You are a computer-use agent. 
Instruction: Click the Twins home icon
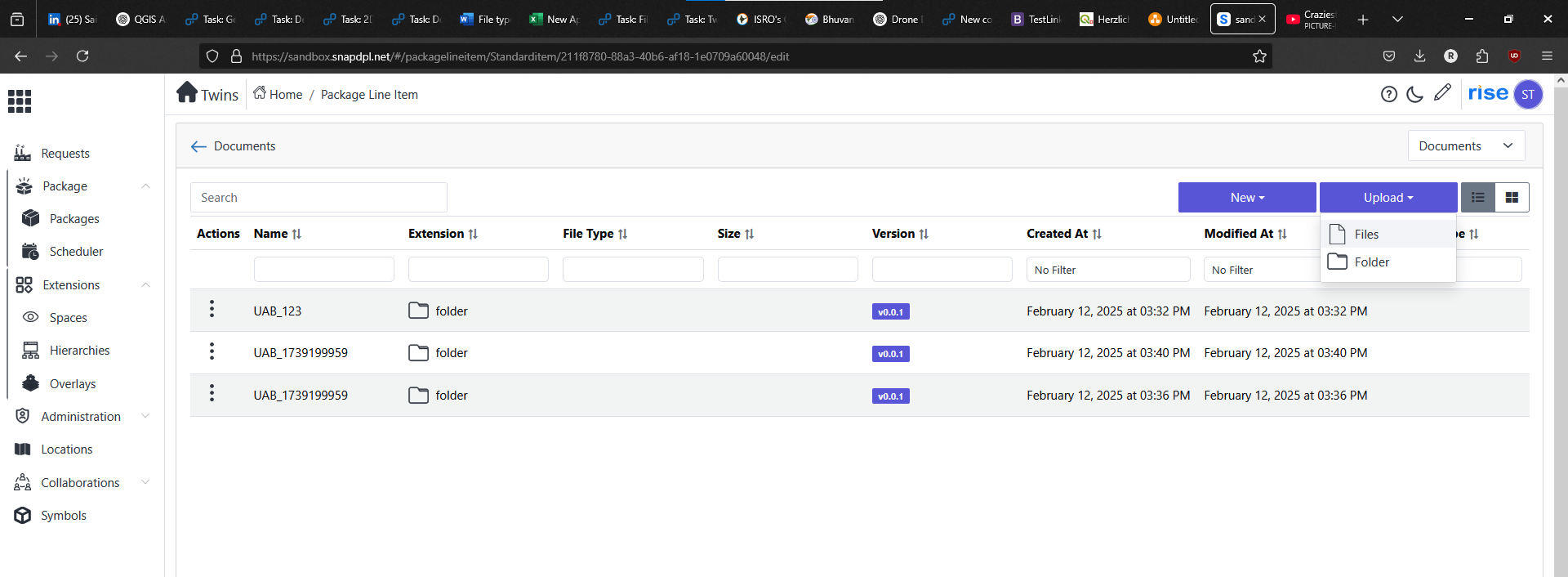(187, 92)
